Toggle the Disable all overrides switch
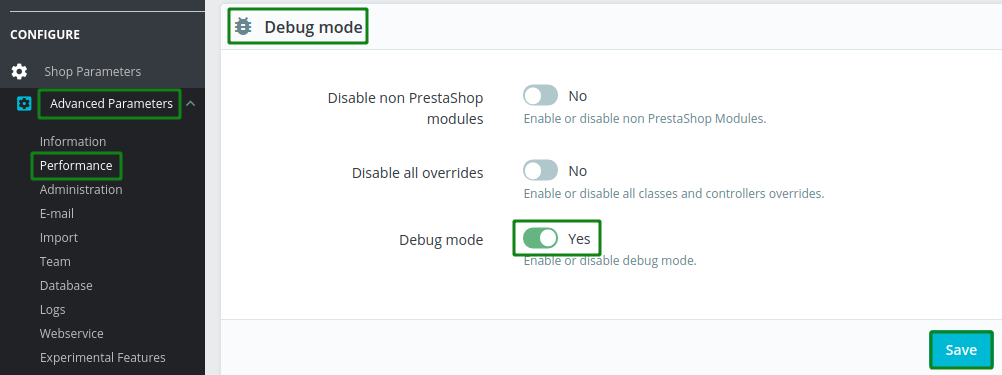The height and width of the screenshot is (375, 1002). [540, 171]
